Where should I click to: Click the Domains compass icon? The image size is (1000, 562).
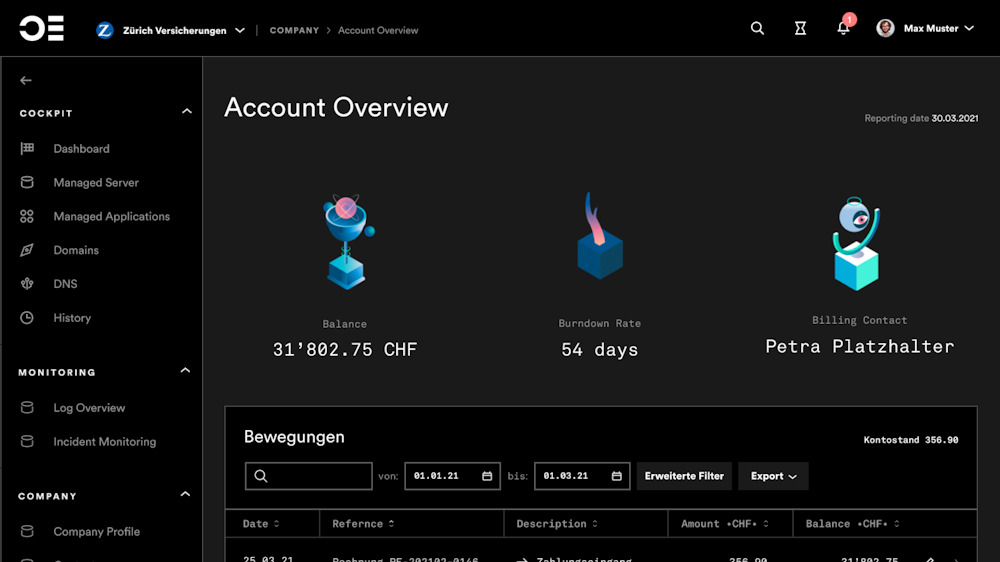pos(27,250)
